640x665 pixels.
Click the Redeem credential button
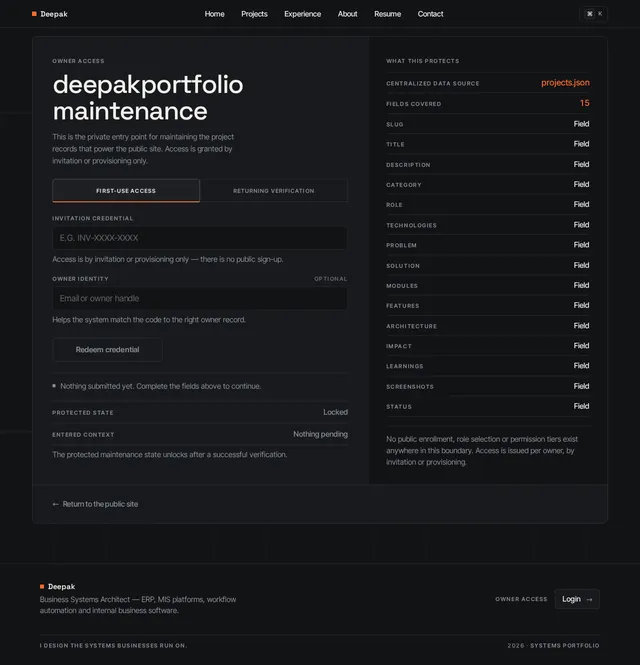coord(107,349)
